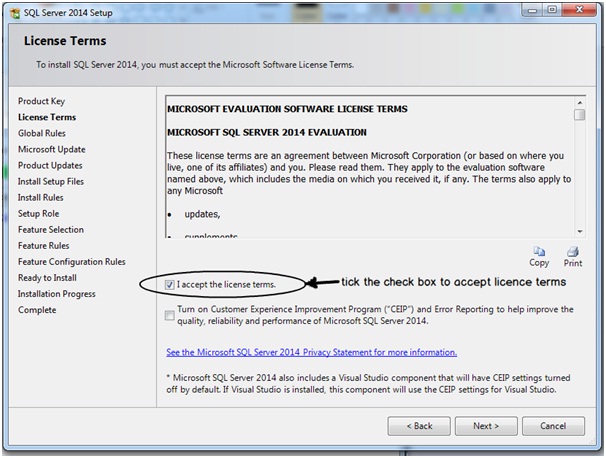The width and height of the screenshot is (606, 458).
Task: Toggle the 'I accept the license terms' checkbox
Action: [172, 285]
